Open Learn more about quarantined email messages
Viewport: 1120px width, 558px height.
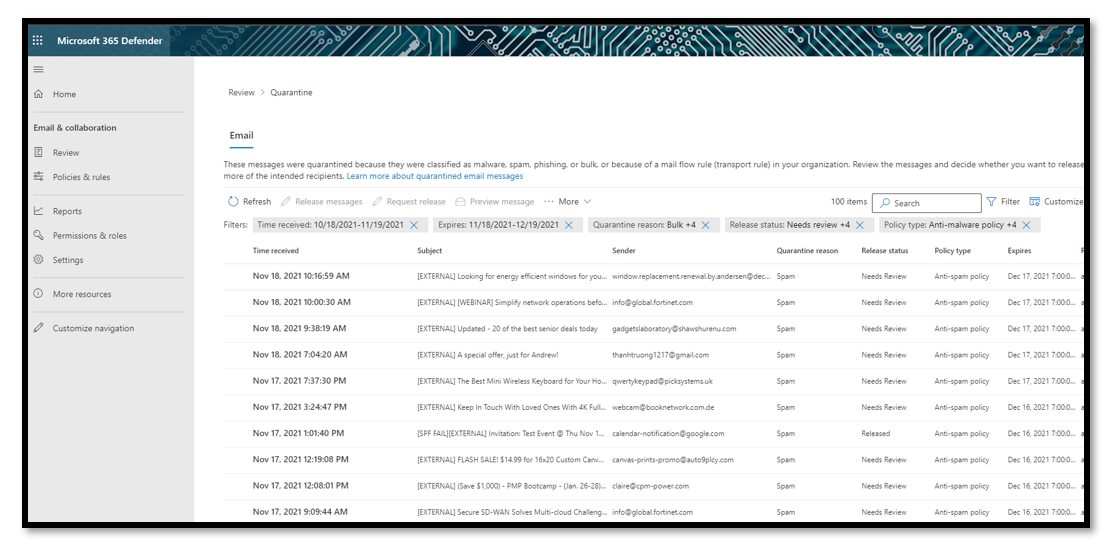pos(435,176)
